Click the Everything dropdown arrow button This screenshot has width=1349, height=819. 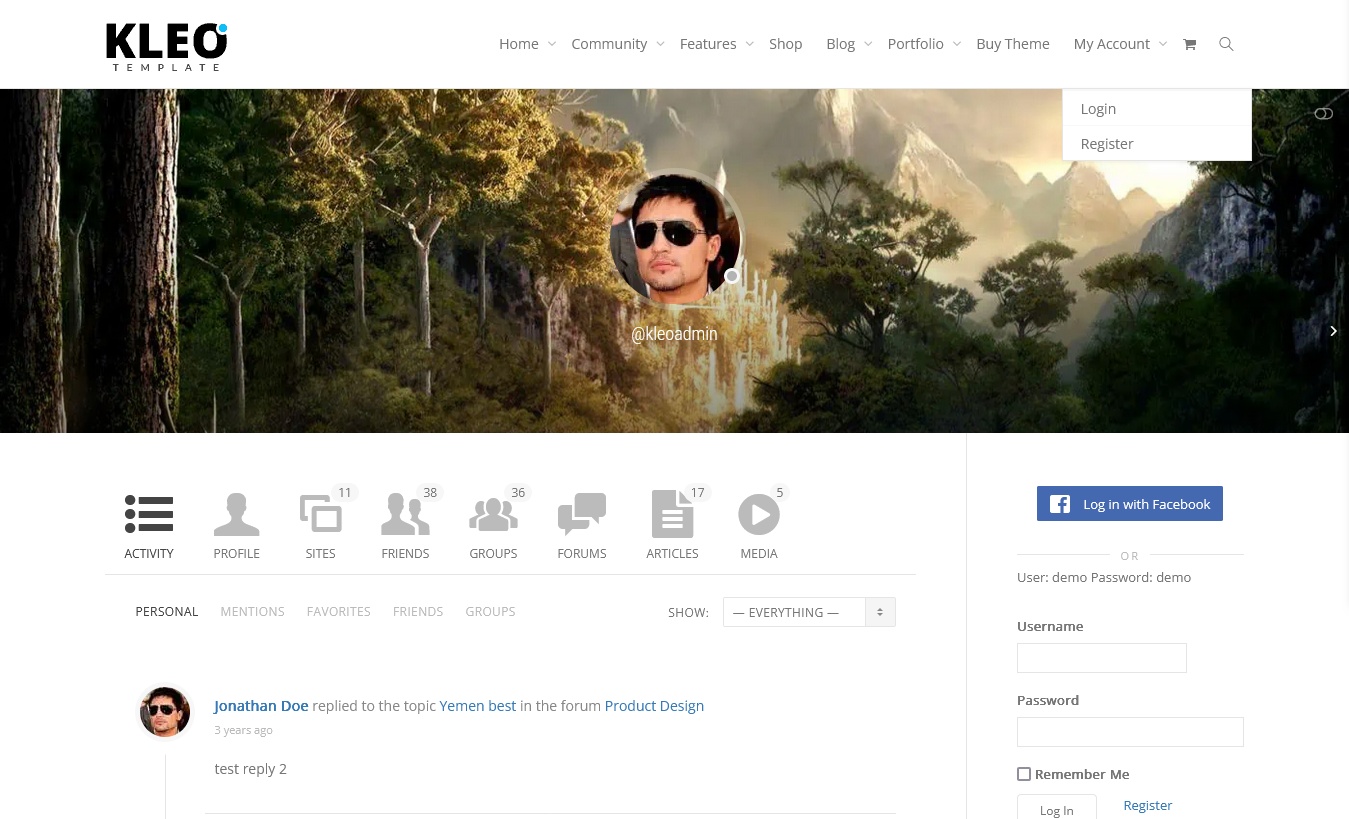click(x=880, y=612)
